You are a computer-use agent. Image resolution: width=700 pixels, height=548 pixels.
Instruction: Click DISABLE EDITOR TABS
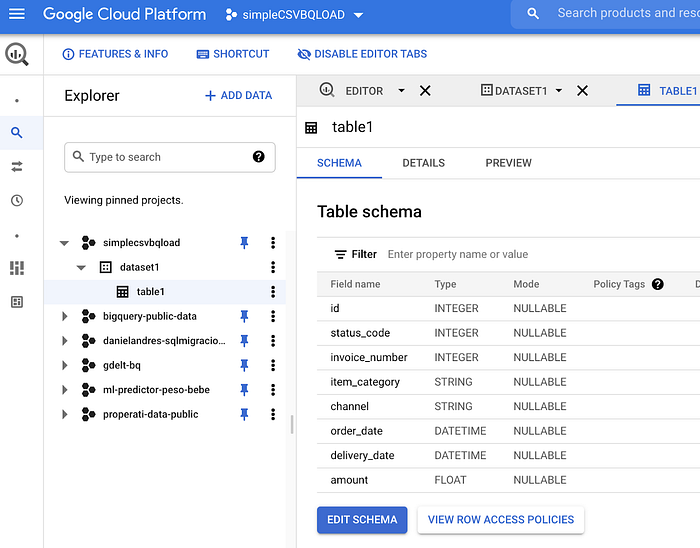(362, 54)
